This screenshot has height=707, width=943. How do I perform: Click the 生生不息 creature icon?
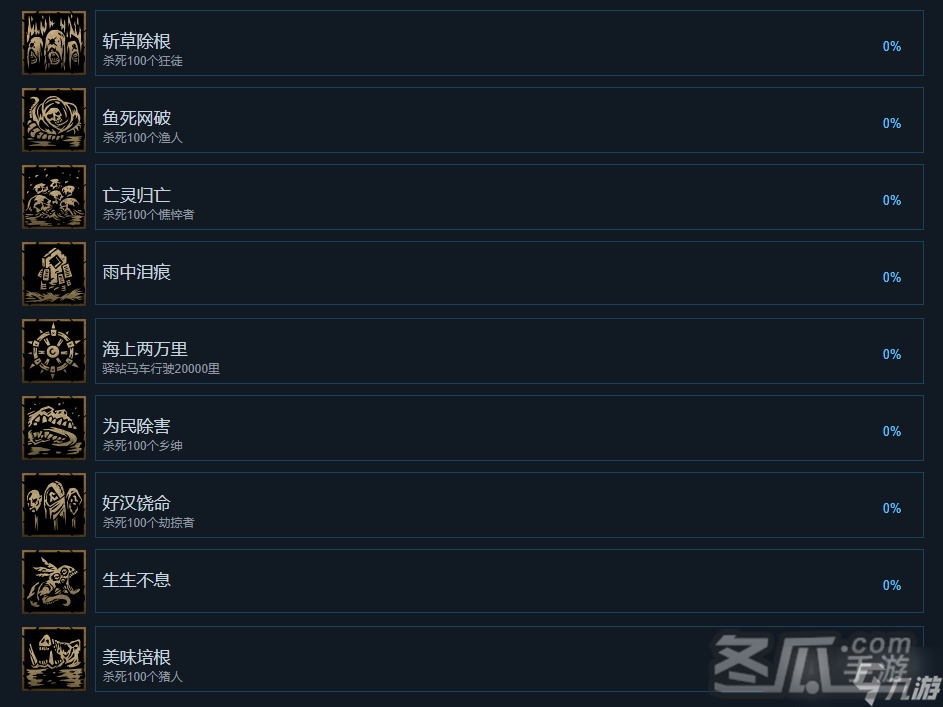[54, 581]
